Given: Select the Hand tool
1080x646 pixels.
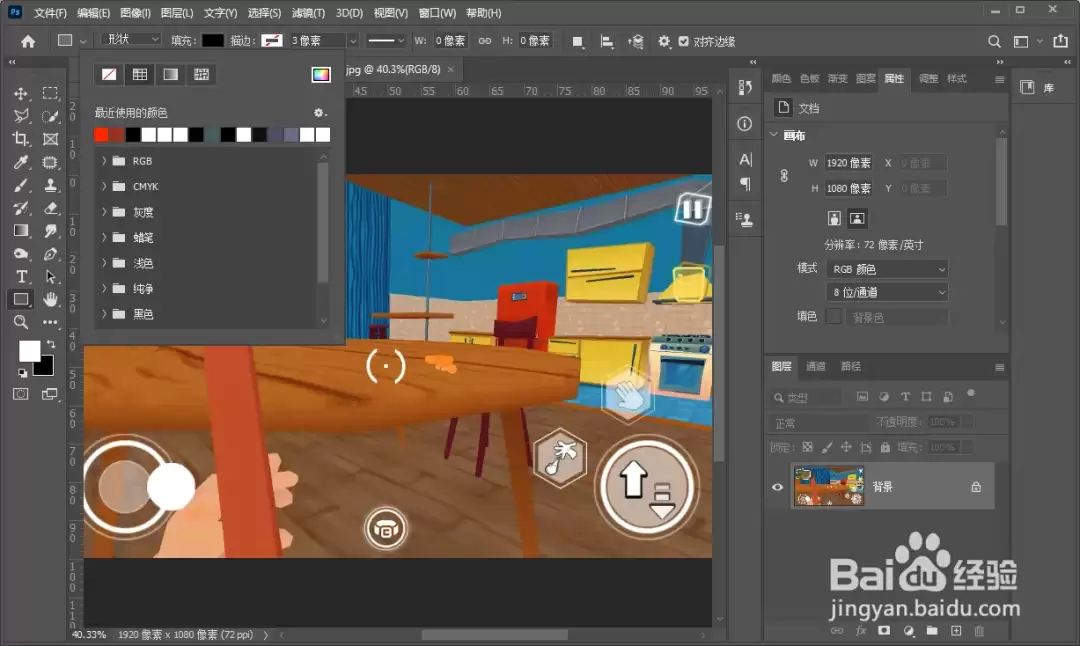Looking at the screenshot, I should coord(50,300).
